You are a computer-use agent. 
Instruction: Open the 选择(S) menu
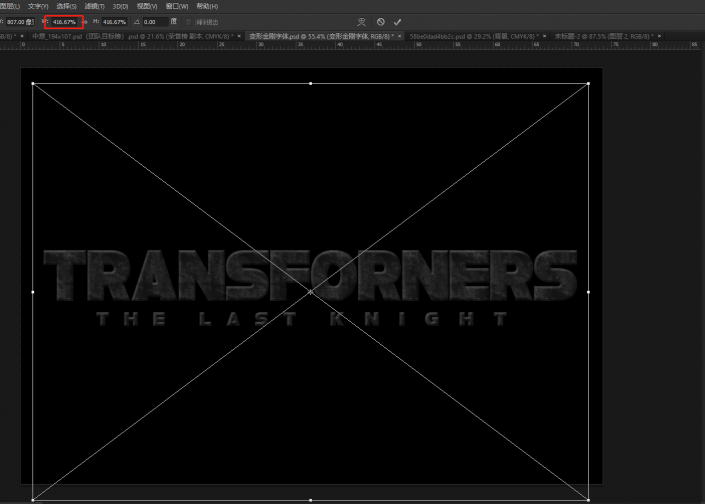tap(66, 6)
